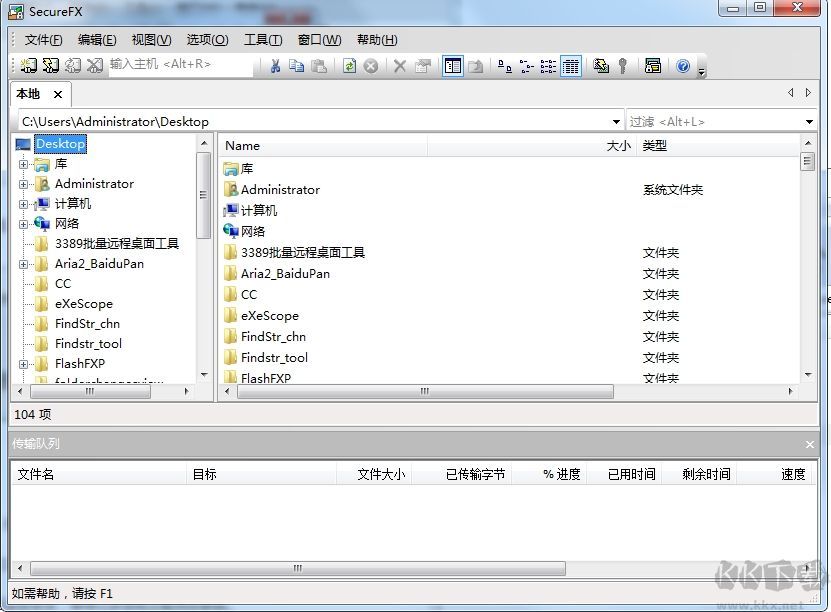831x612 pixels.
Task: Expand the Administrator tree node
Action: click(23, 184)
